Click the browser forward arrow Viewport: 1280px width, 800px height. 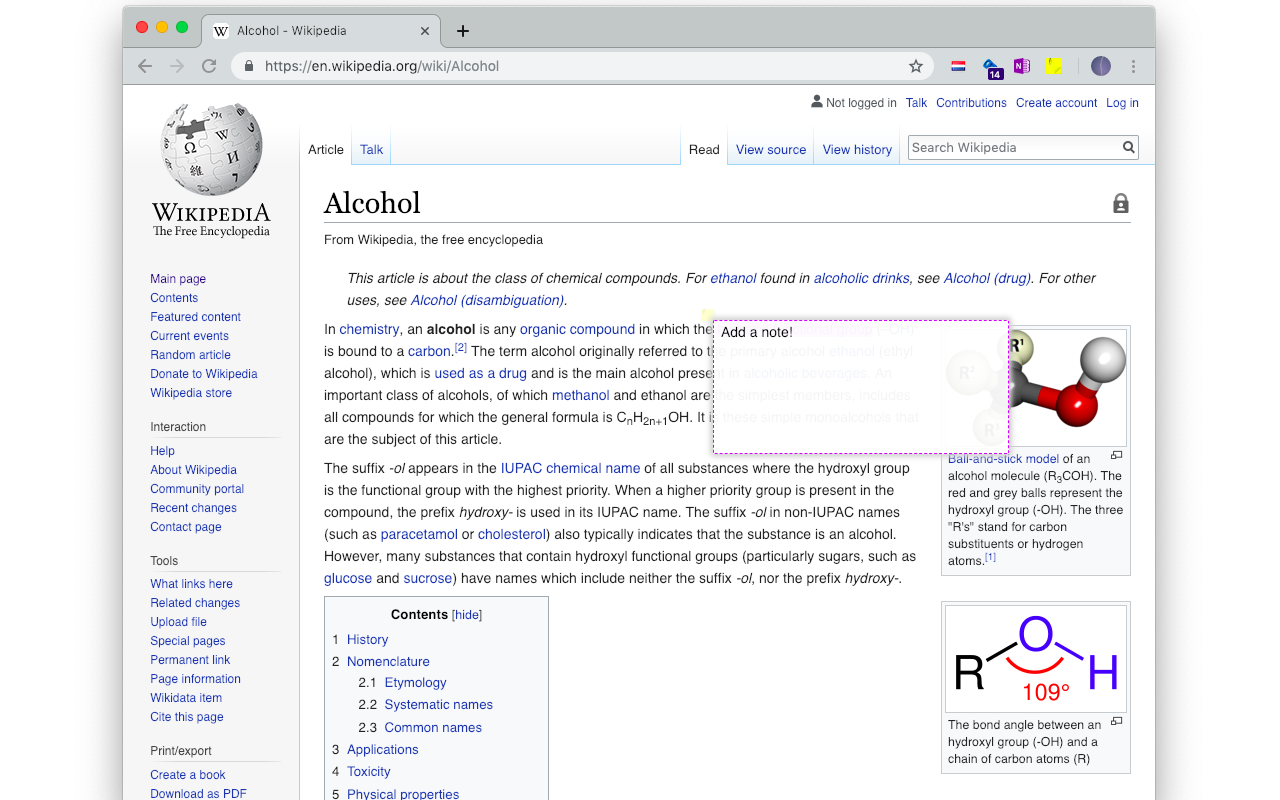[x=177, y=66]
